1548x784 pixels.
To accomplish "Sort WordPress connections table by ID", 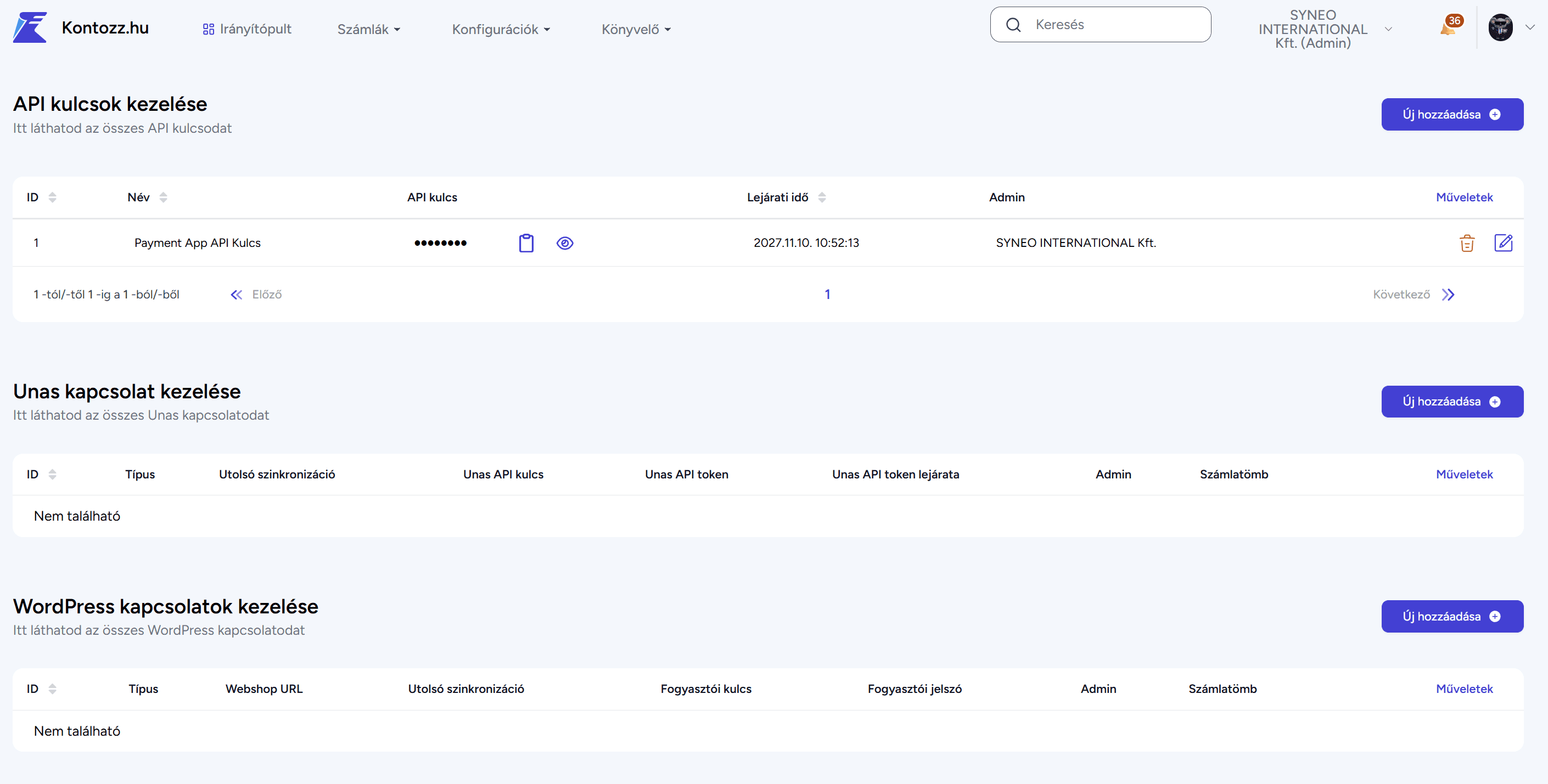I will point(52,689).
